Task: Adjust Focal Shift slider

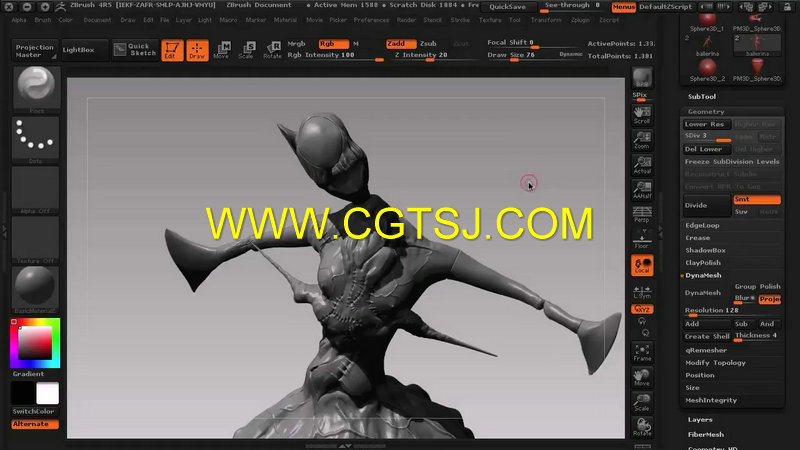Action: (535, 43)
